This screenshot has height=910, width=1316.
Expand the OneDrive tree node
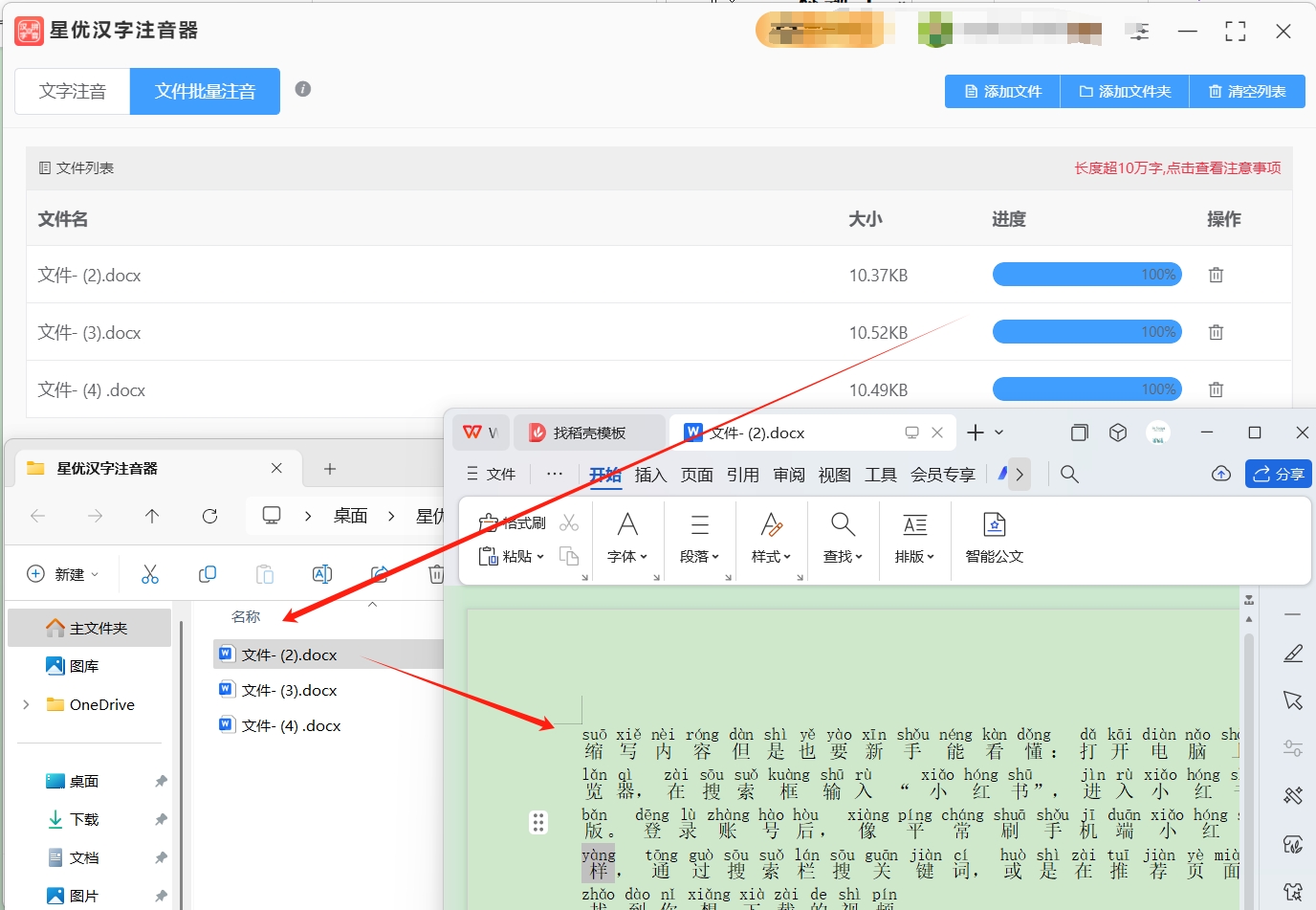click(x=26, y=704)
